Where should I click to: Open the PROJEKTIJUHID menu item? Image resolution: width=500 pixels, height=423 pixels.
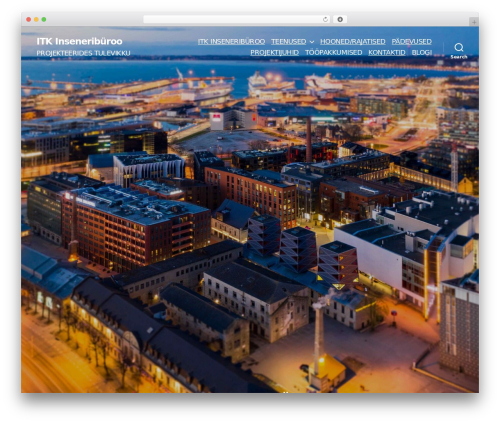(x=274, y=53)
